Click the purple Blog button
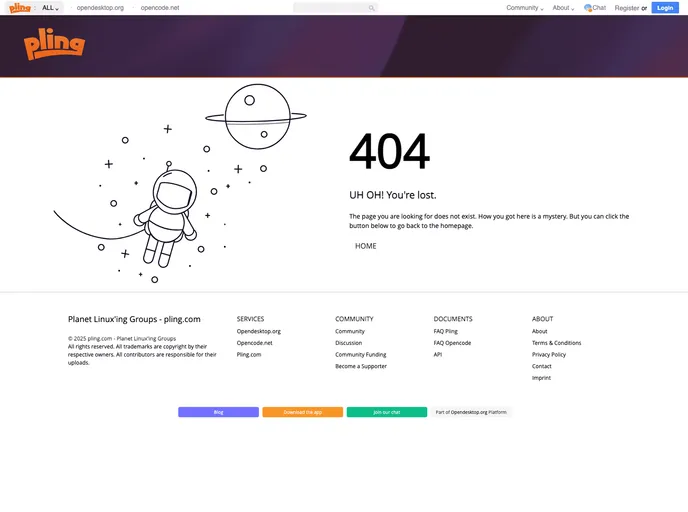Screen dimensions: 688x512 (219, 412)
